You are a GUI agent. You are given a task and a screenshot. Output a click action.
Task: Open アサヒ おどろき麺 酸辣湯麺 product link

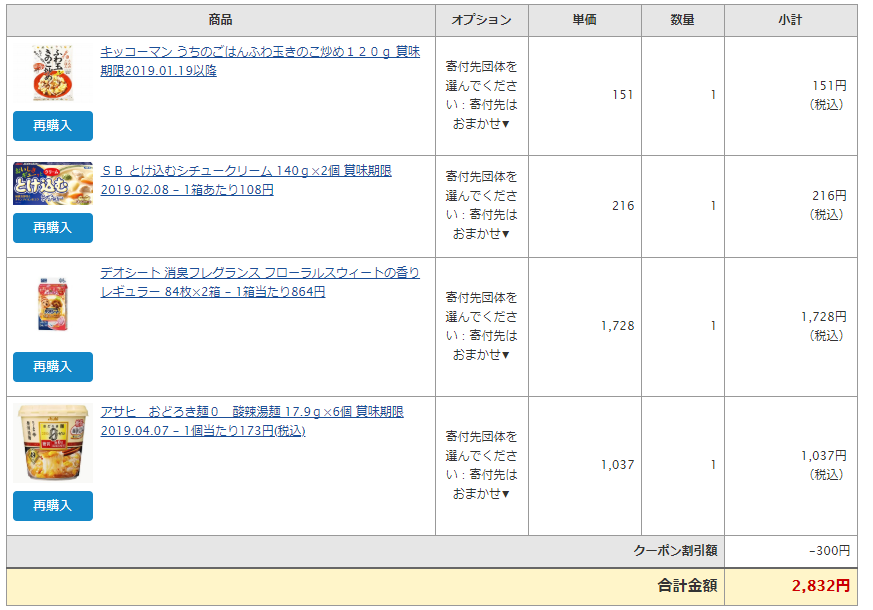pyautogui.click(x=252, y=421)
